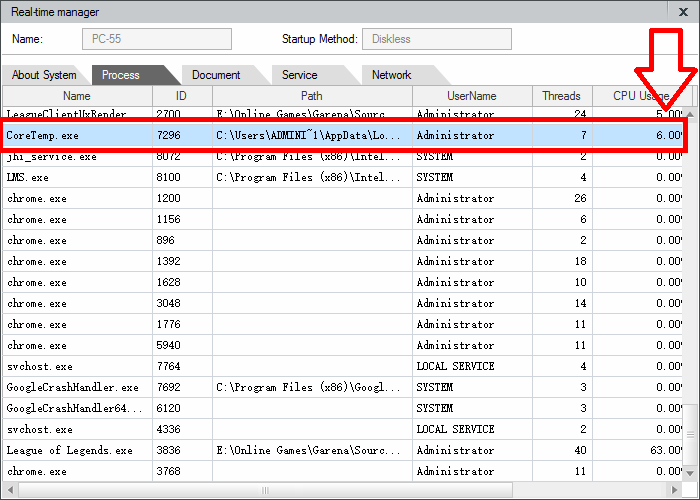Click the PC-55 name field
Viewport: 700px width, 500px height.
coord(156,39)
